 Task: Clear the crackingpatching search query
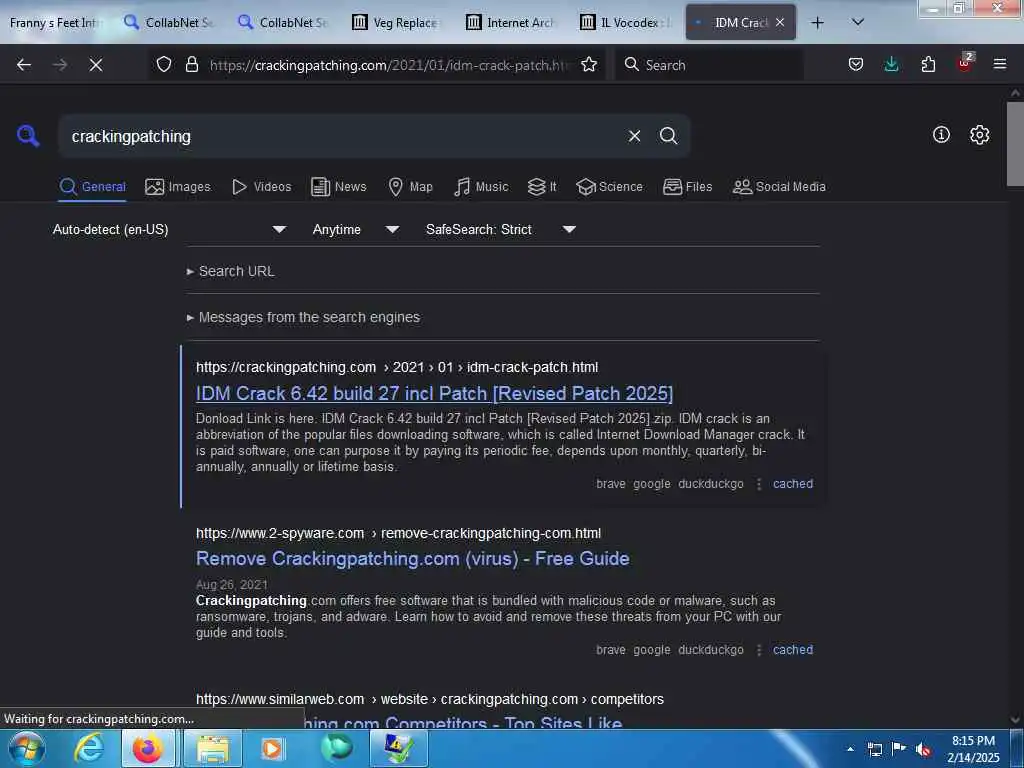tap(634, 136)
